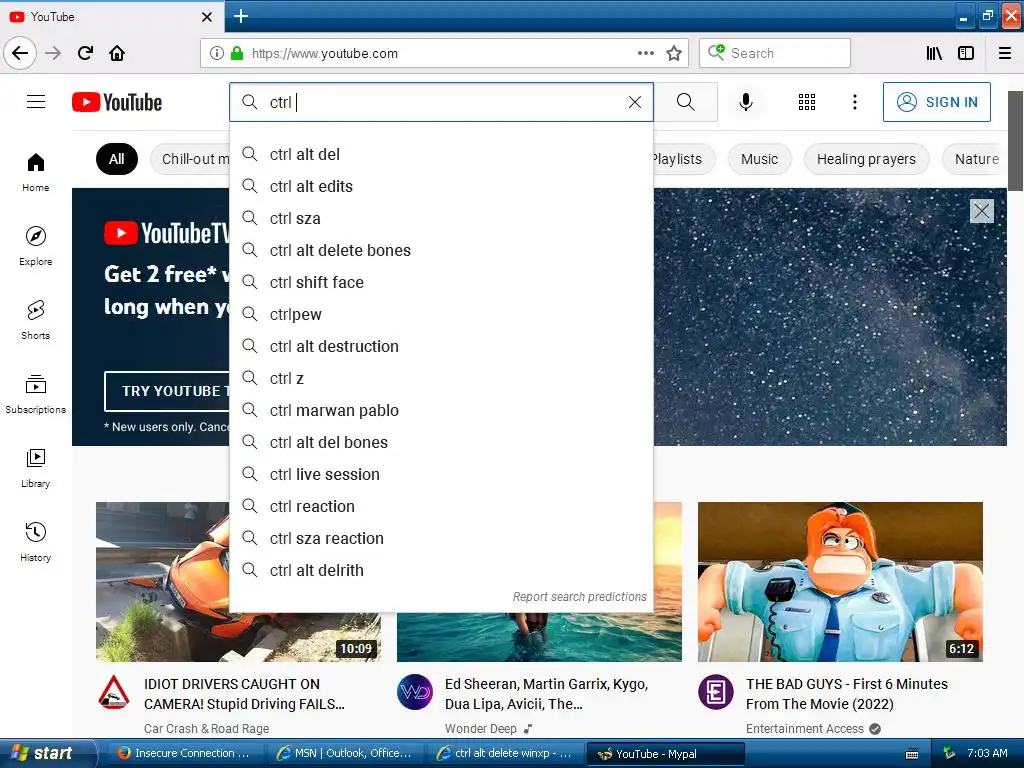Click the page vertical scrollbar thumb
The image size is (1024, 768).
click(x=1016, y=141)
